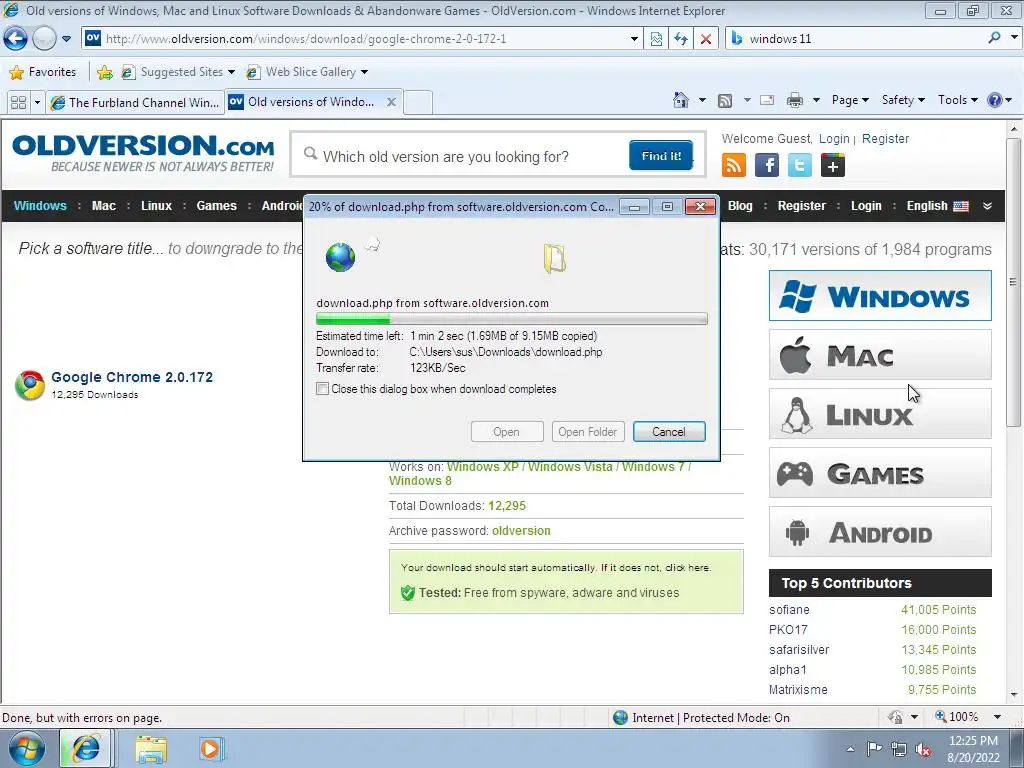Open the Games nav menu item
The width and height of the screenshot is (1024, 768).
[216, 206]
